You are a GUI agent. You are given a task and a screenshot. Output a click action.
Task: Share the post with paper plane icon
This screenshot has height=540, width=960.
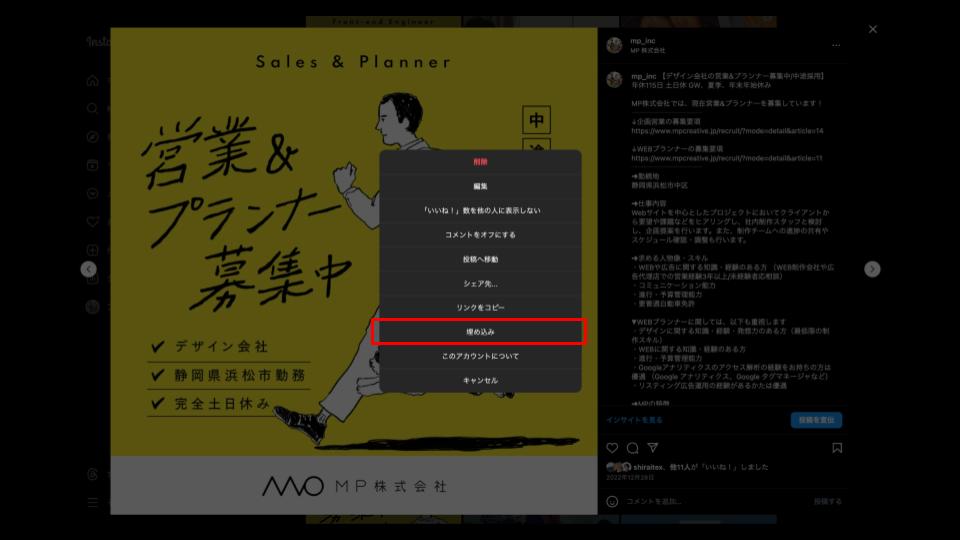click(653, 448)
